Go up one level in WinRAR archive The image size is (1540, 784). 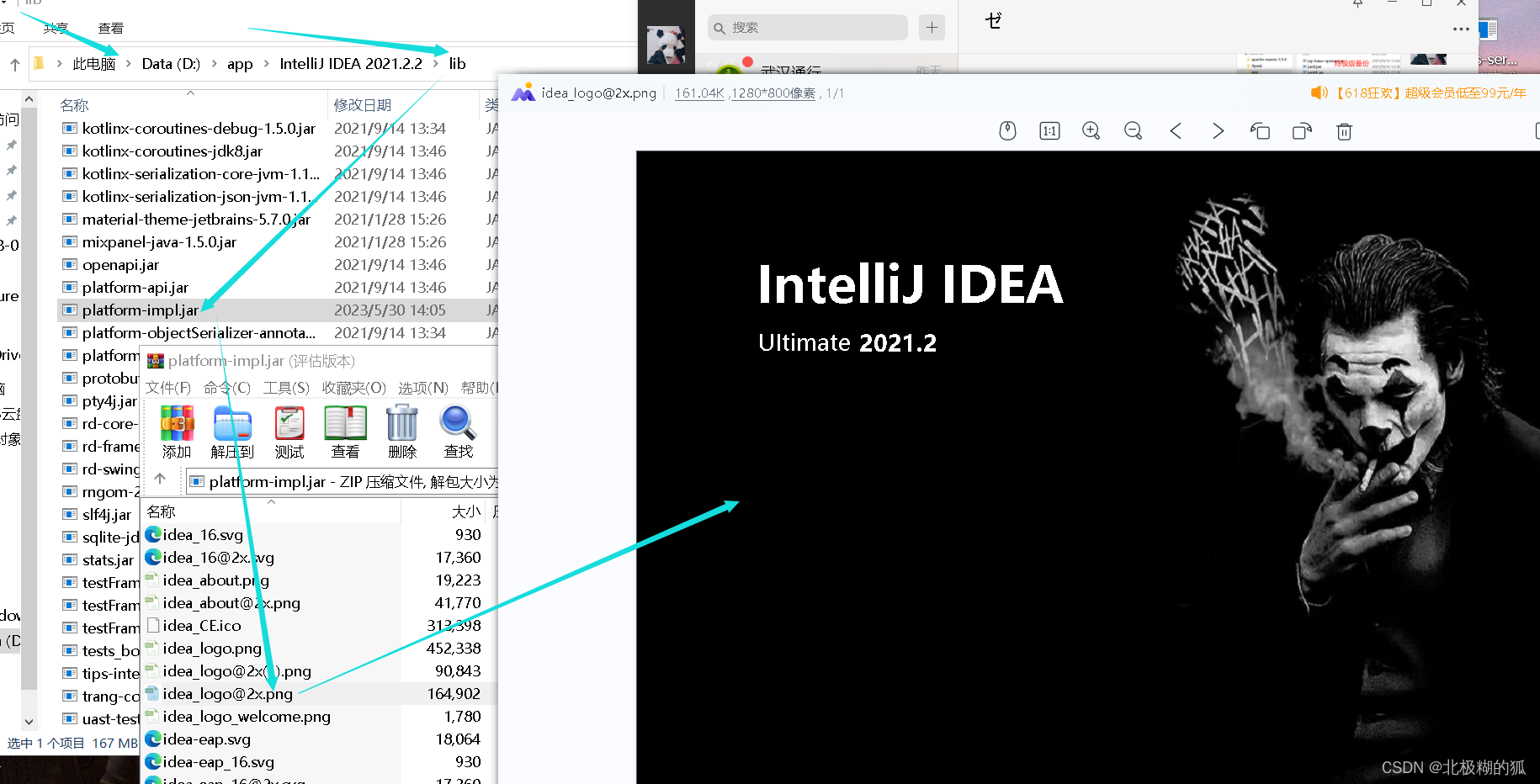point(160,479)
